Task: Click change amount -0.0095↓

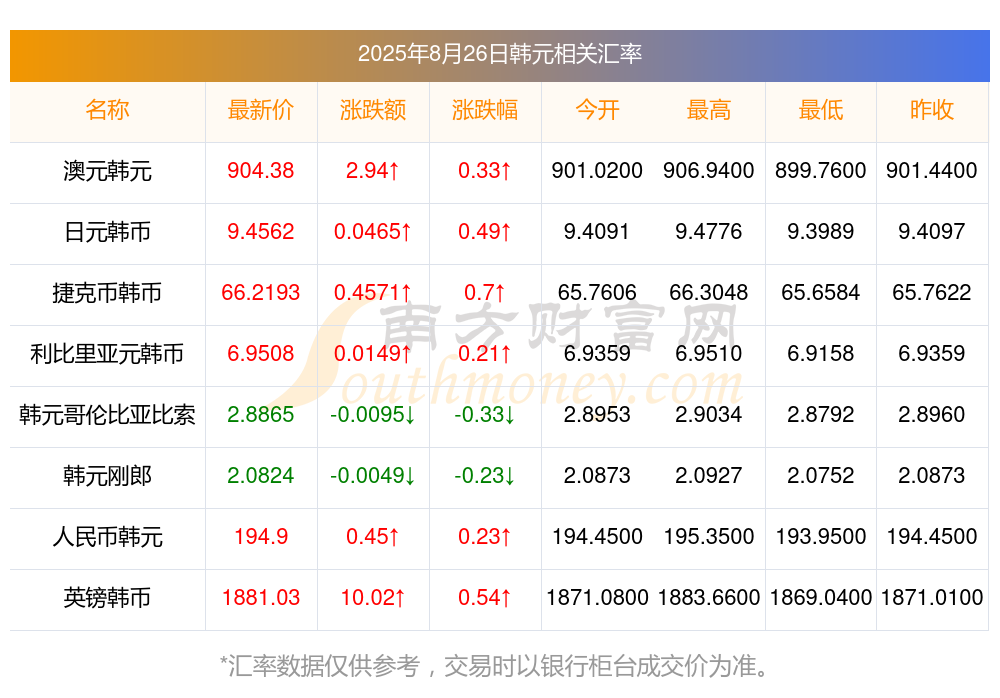Action: tap(372, 414)
